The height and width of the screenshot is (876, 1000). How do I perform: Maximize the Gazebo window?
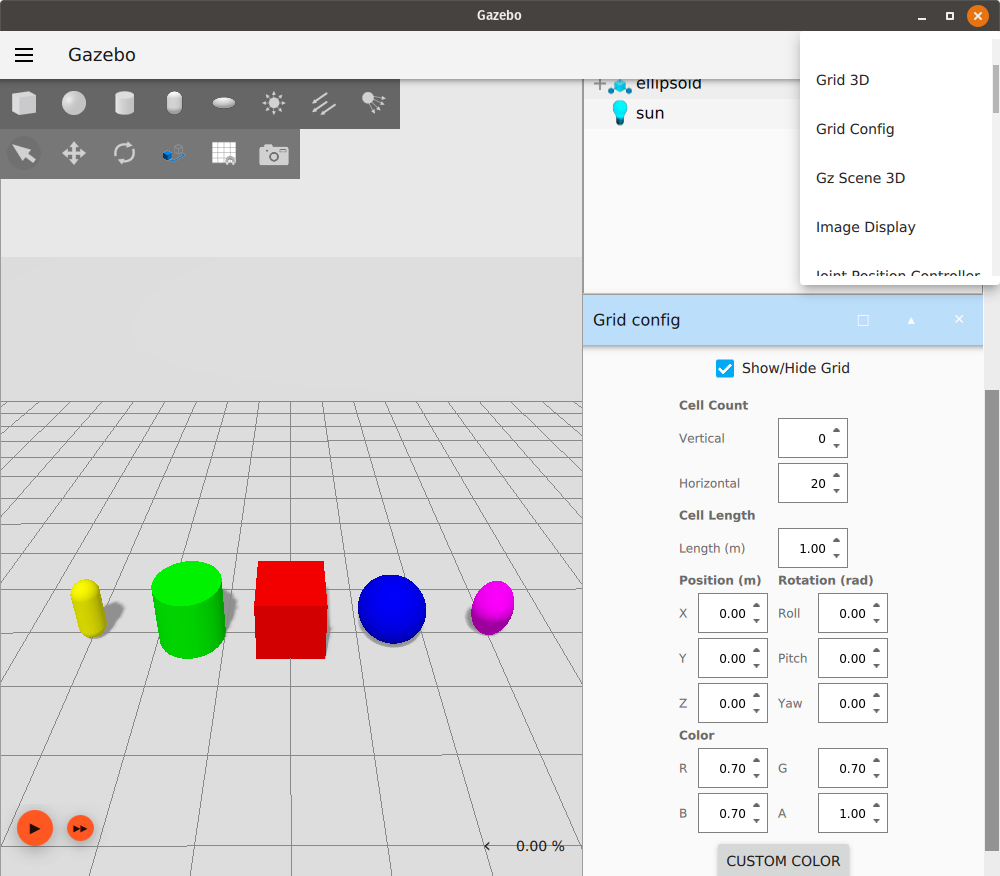point(950,16)
